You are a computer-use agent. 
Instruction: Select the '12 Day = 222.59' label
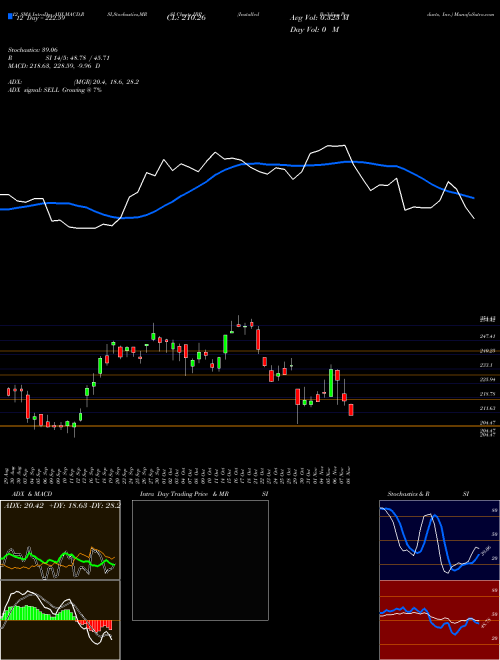click(x=39, y=19)
